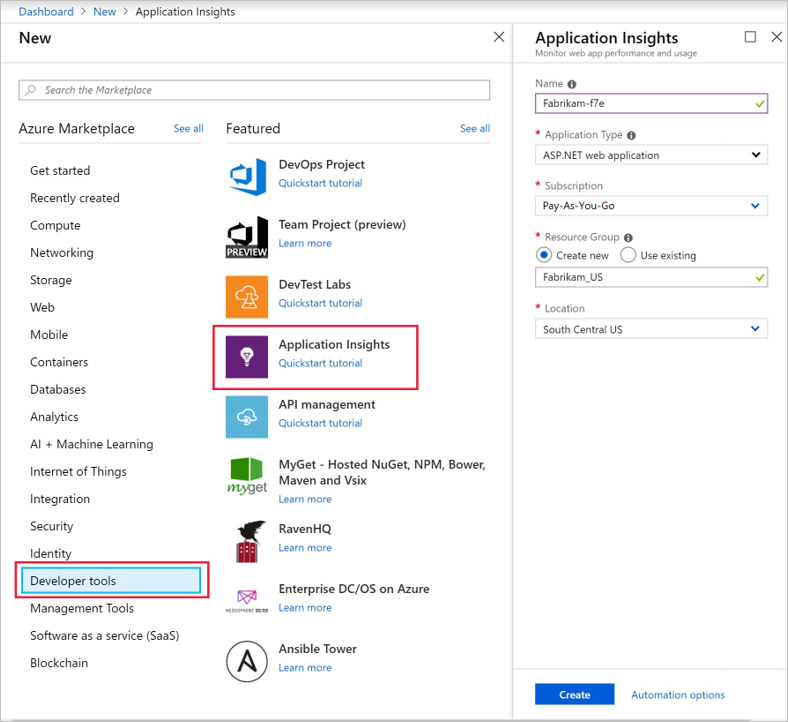
Task: Click the API management featured title
Action: 327,404
